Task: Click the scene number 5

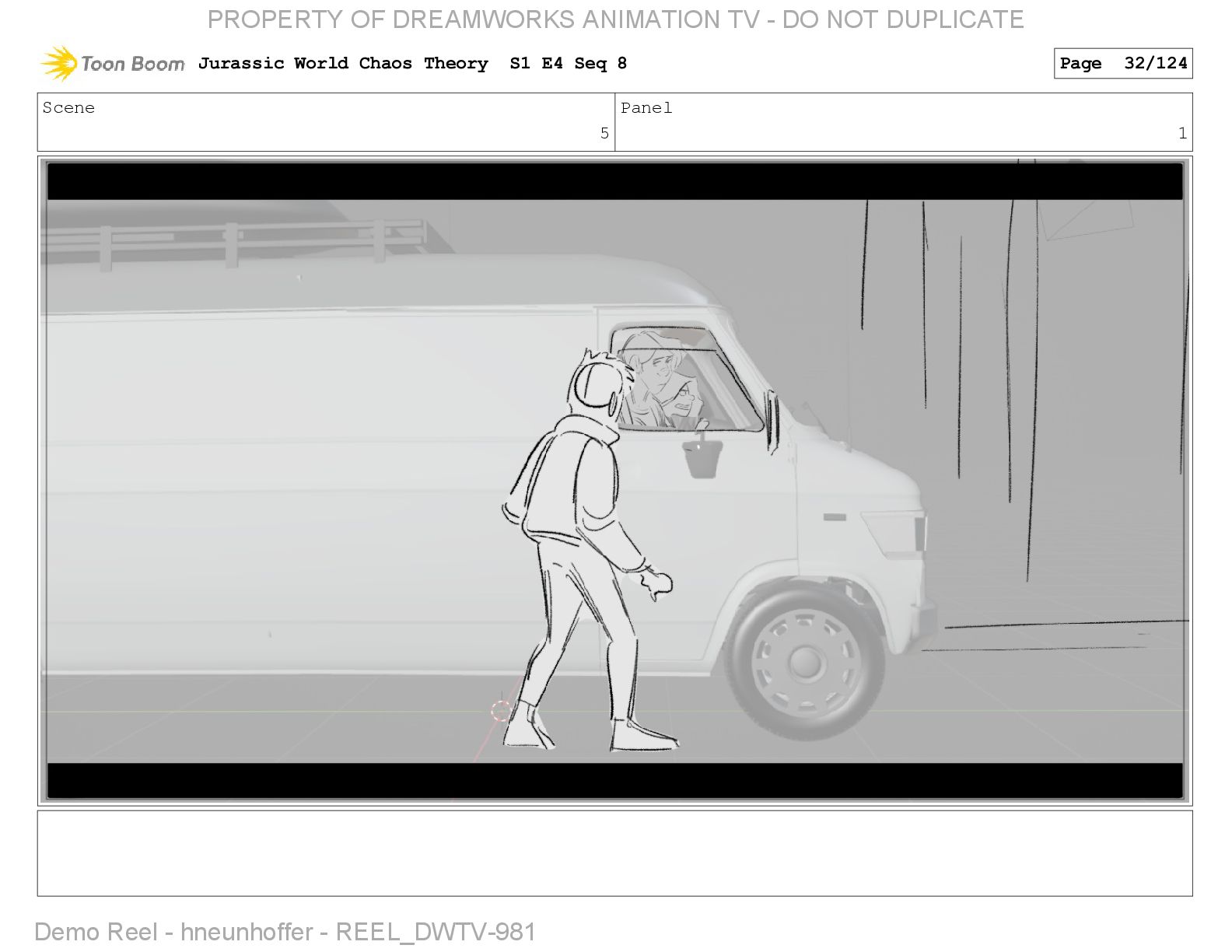Action: (604, 133)
